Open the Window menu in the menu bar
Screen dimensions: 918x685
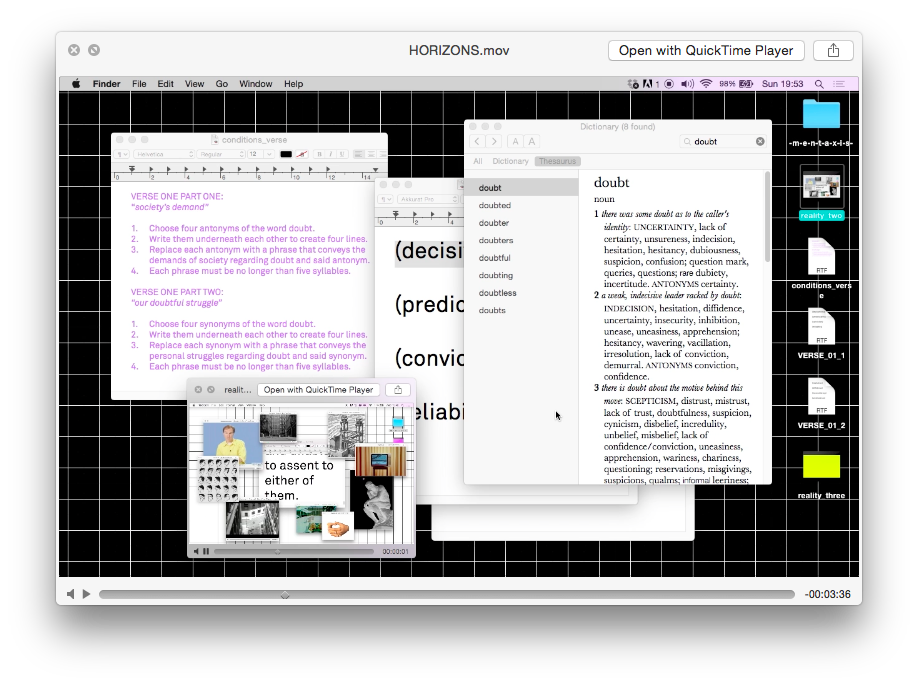tap(255, 84)
